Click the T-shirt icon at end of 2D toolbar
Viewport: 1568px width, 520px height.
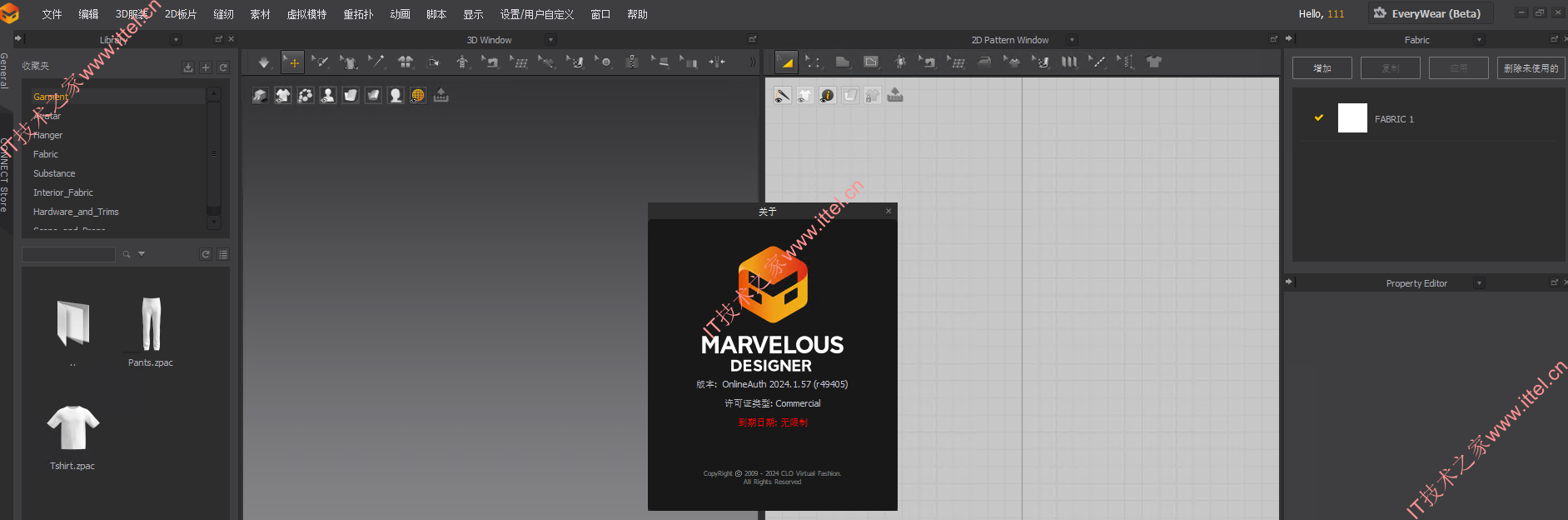[1154, 62]
